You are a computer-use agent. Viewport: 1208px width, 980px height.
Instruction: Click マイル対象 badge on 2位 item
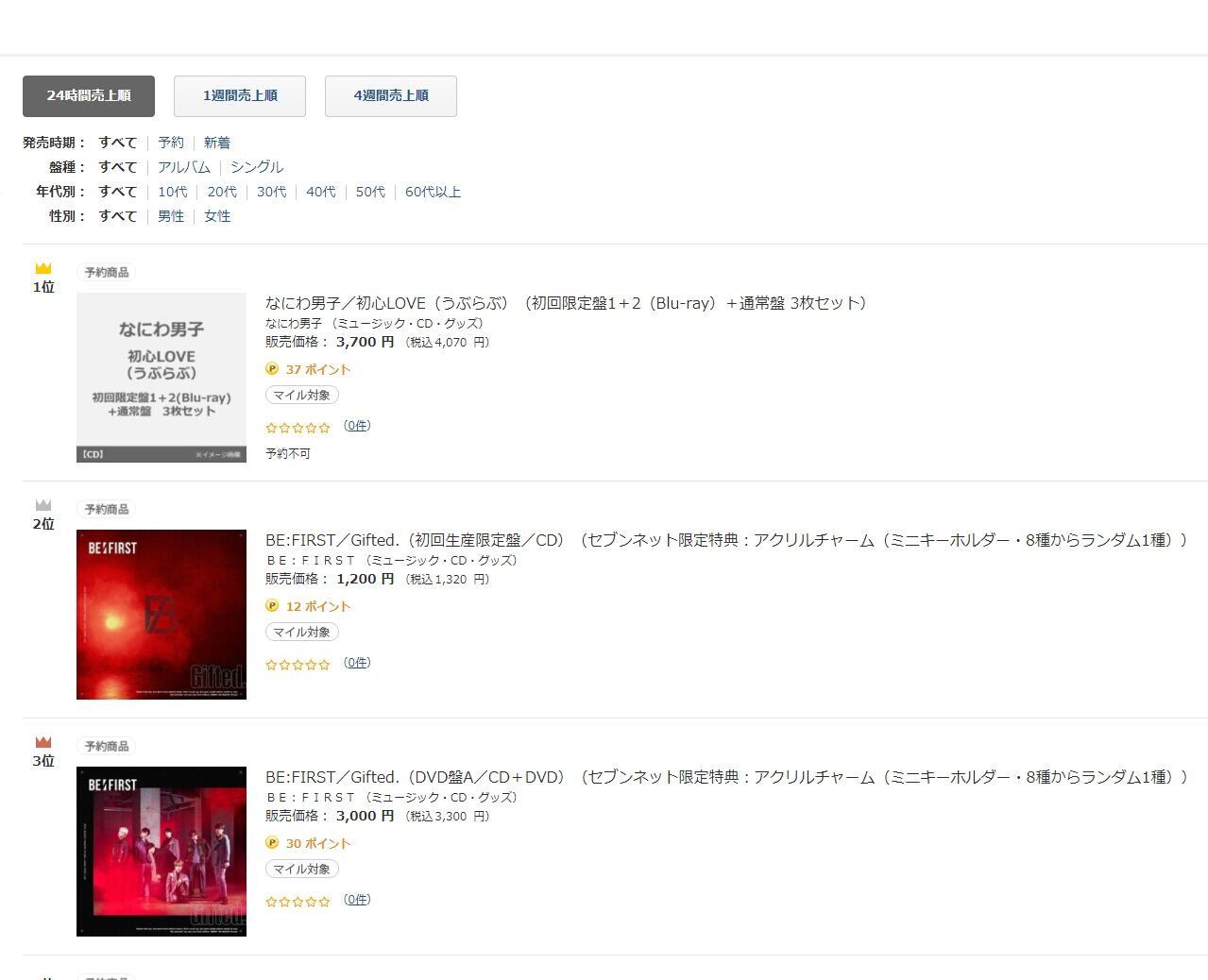pos(302,633)
